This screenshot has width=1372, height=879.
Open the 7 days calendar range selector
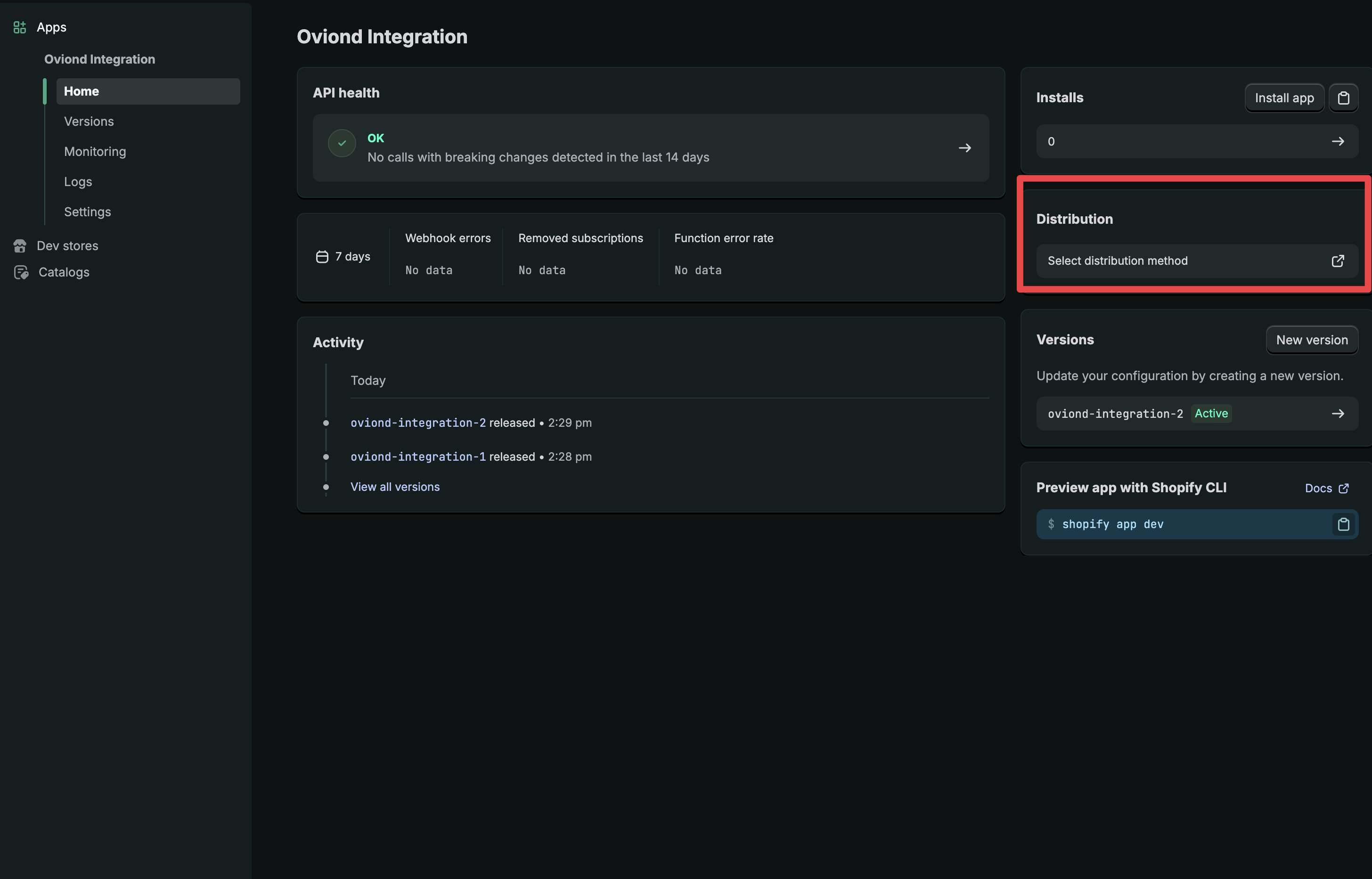pyautogui.click(x=343, y=257)
